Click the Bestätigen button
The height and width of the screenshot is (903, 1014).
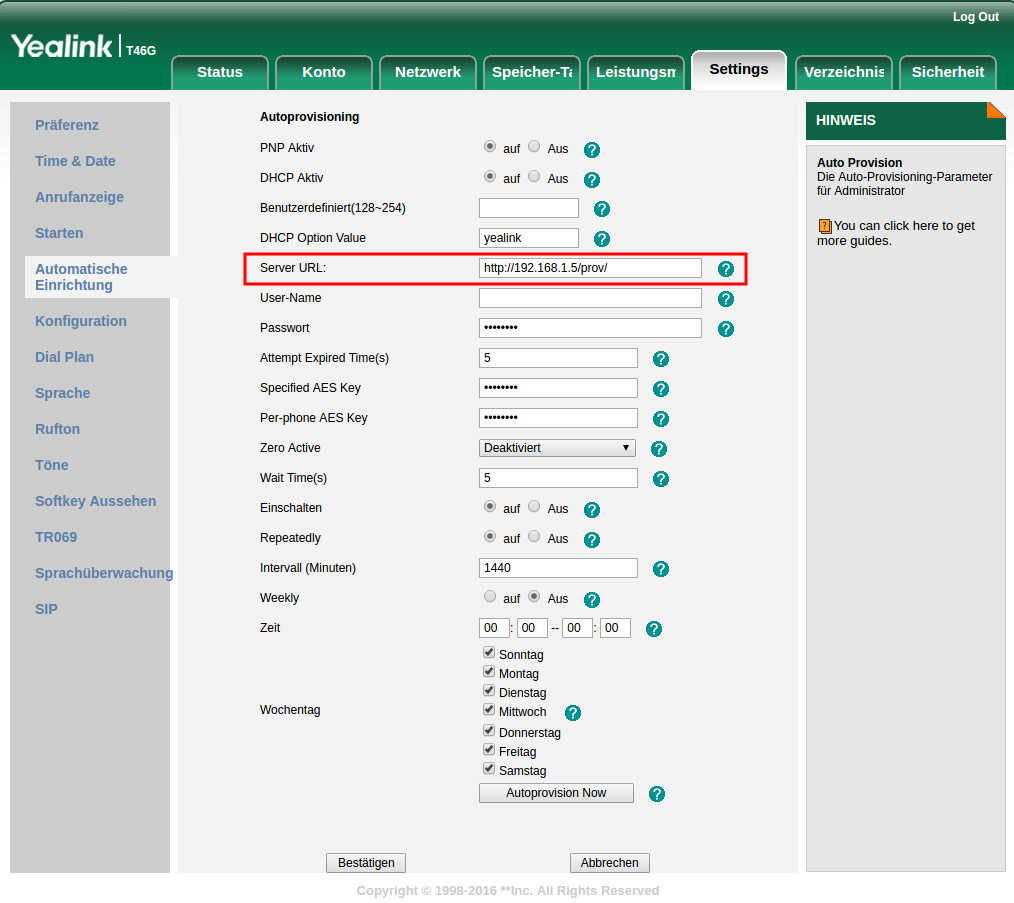pyautogui.click(x=366, y=863)
